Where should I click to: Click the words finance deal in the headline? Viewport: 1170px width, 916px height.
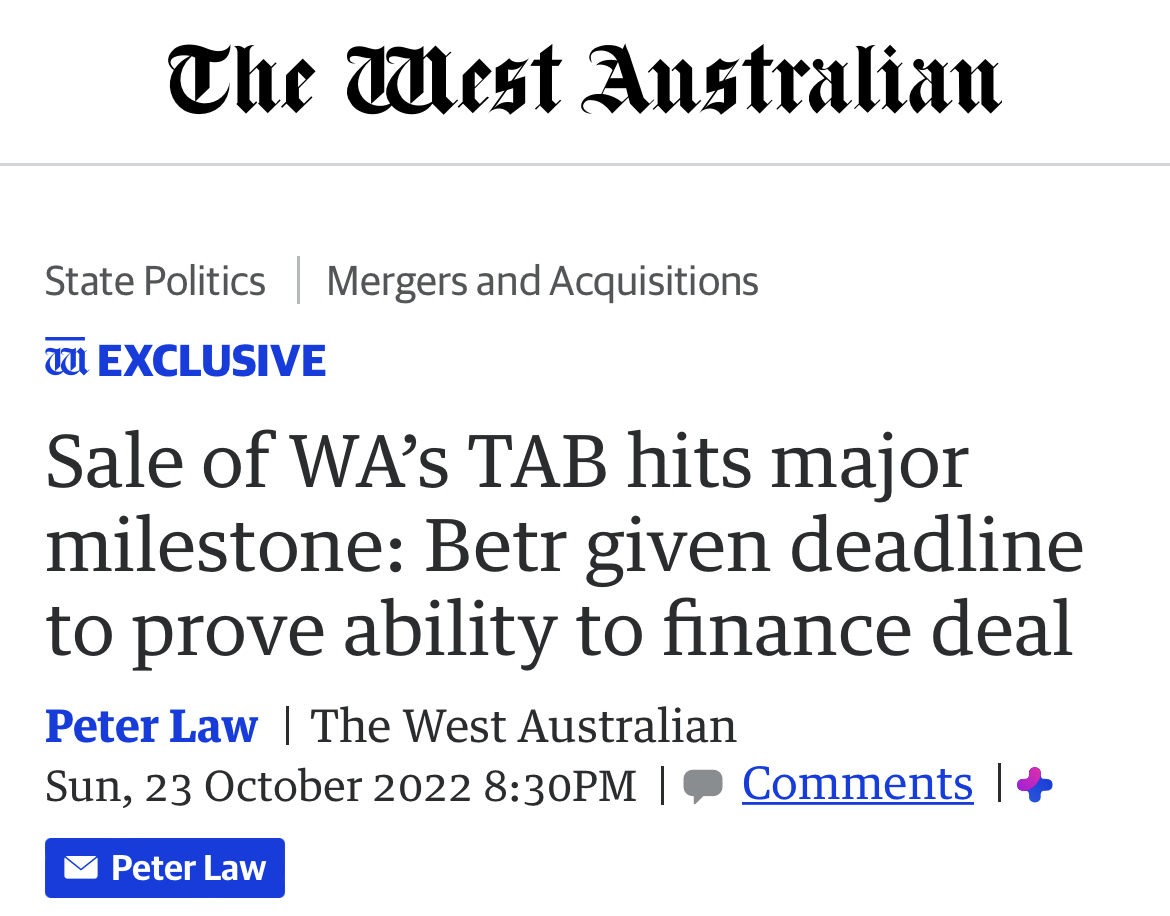click(868, 630)
